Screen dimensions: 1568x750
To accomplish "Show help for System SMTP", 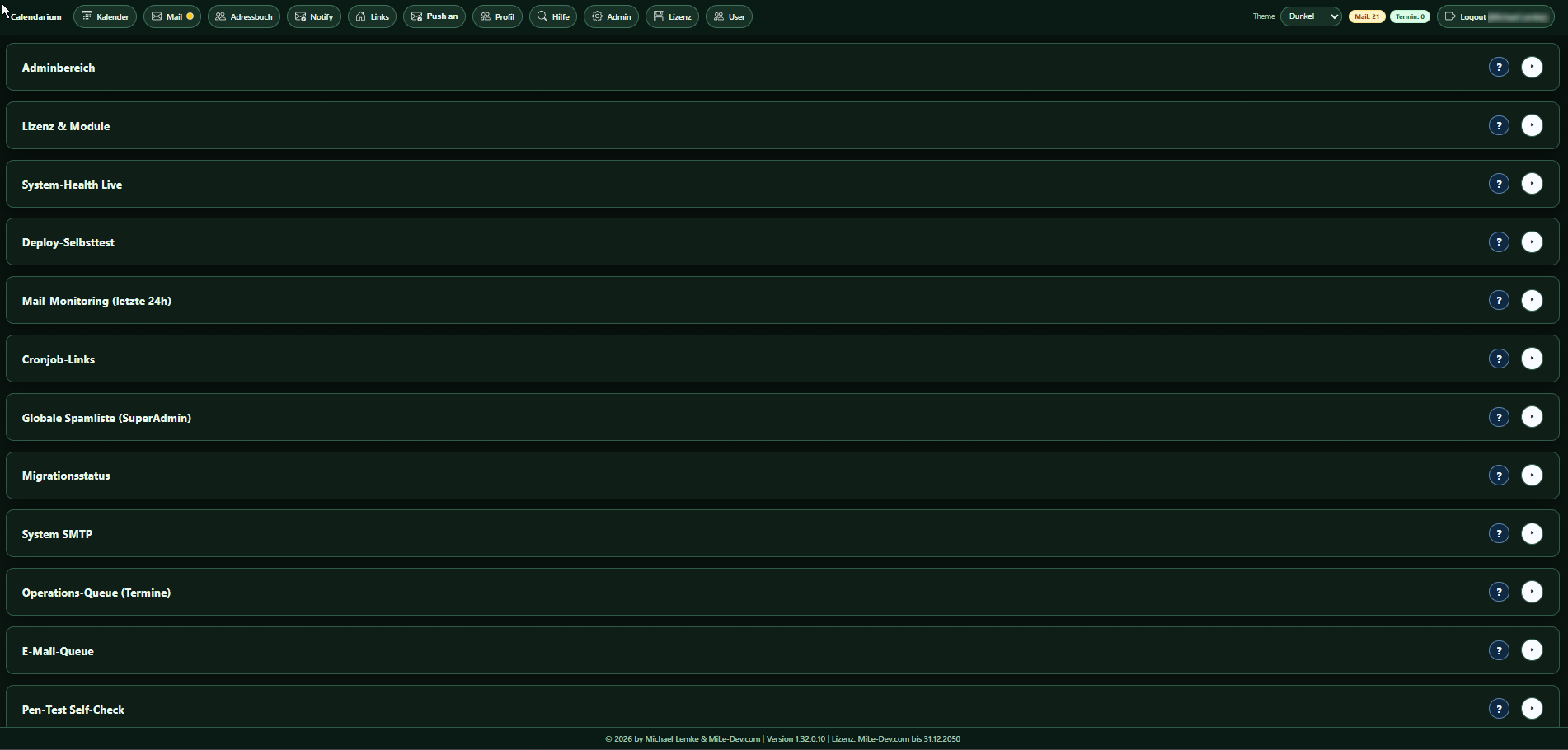I will [x=1499, y=533].
